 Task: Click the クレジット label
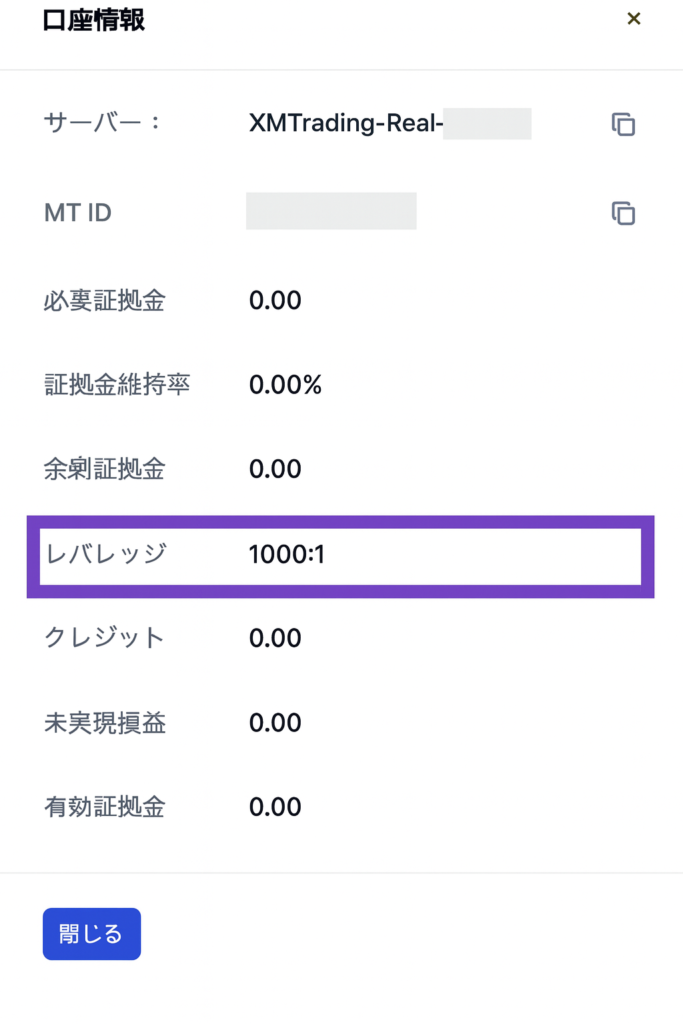(x=104, y=638)
